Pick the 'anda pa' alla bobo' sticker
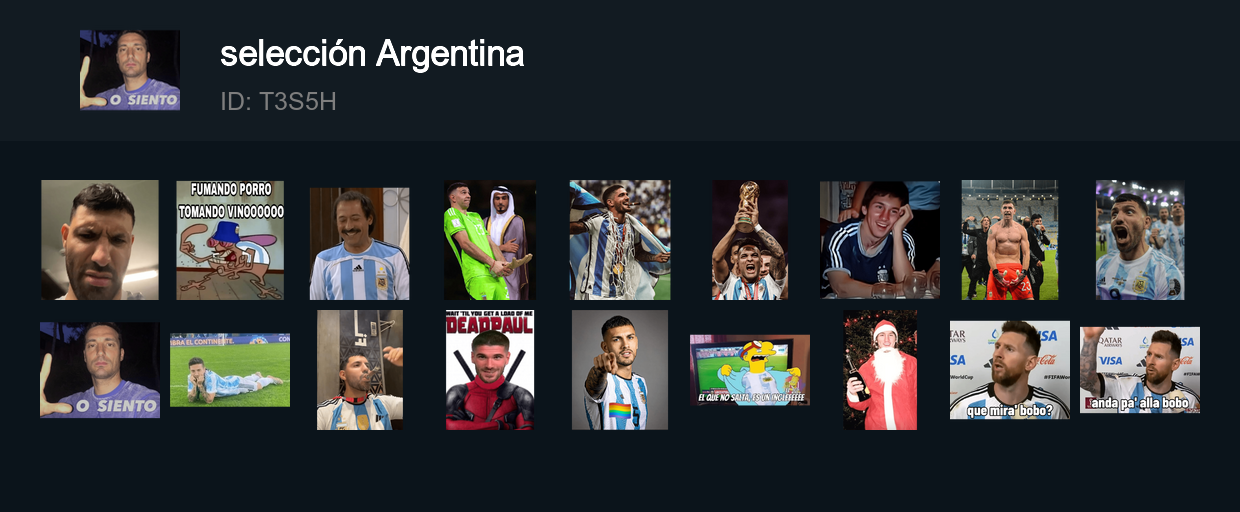The width and height of the screenshot is (1240, 512). click(x=1140, y=370)
